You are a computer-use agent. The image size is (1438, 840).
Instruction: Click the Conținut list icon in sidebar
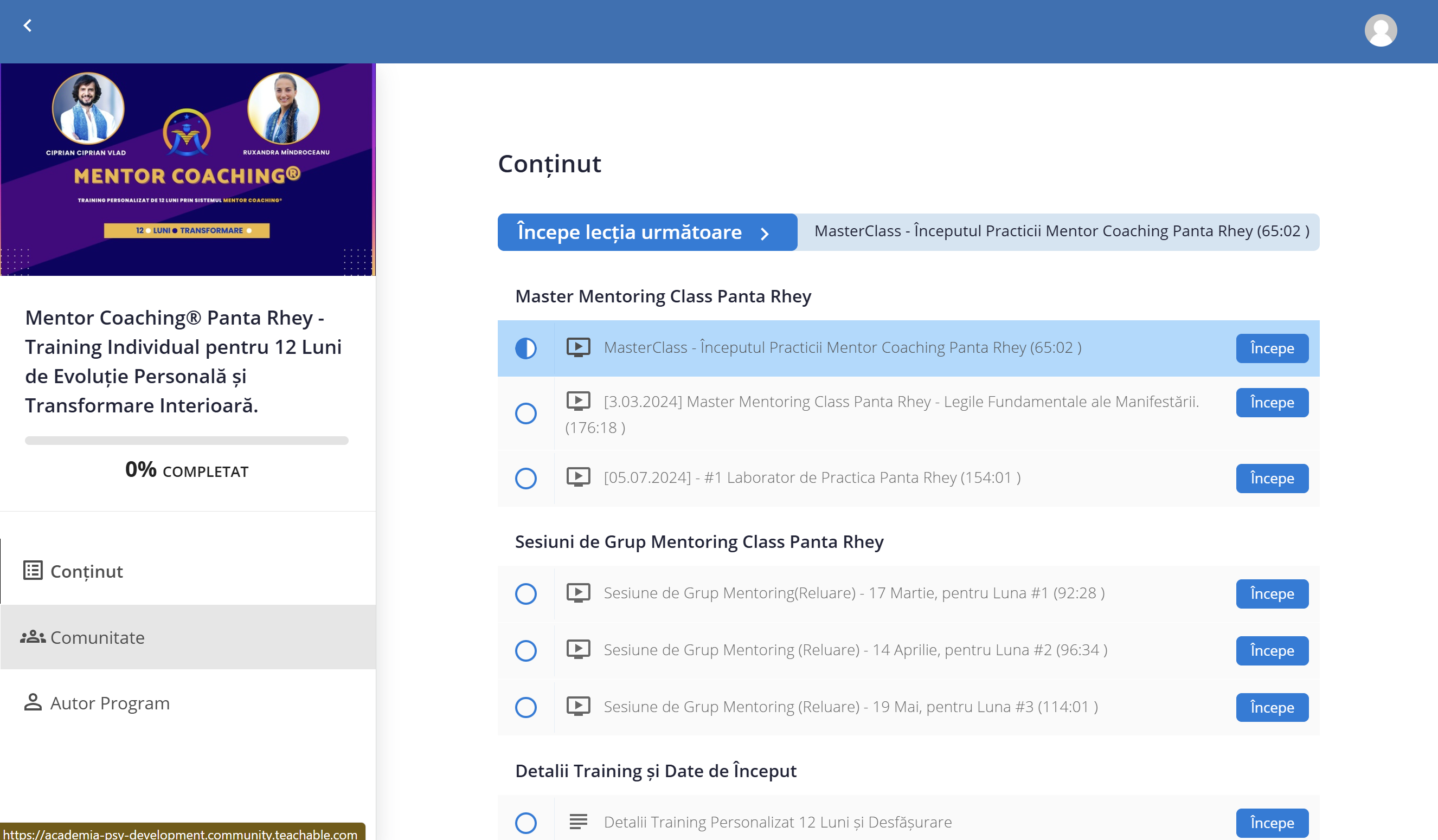(x=33, y=570)
